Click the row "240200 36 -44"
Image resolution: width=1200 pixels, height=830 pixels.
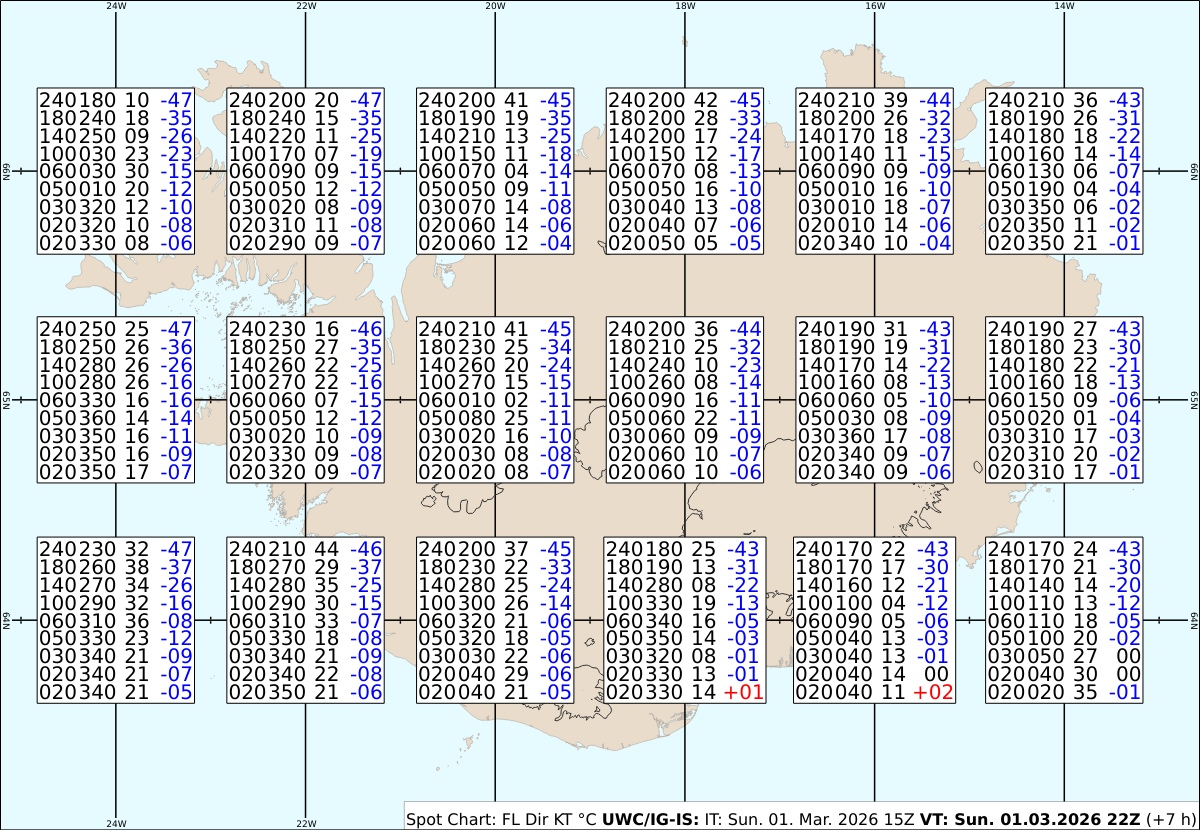[x=685, y=328]
